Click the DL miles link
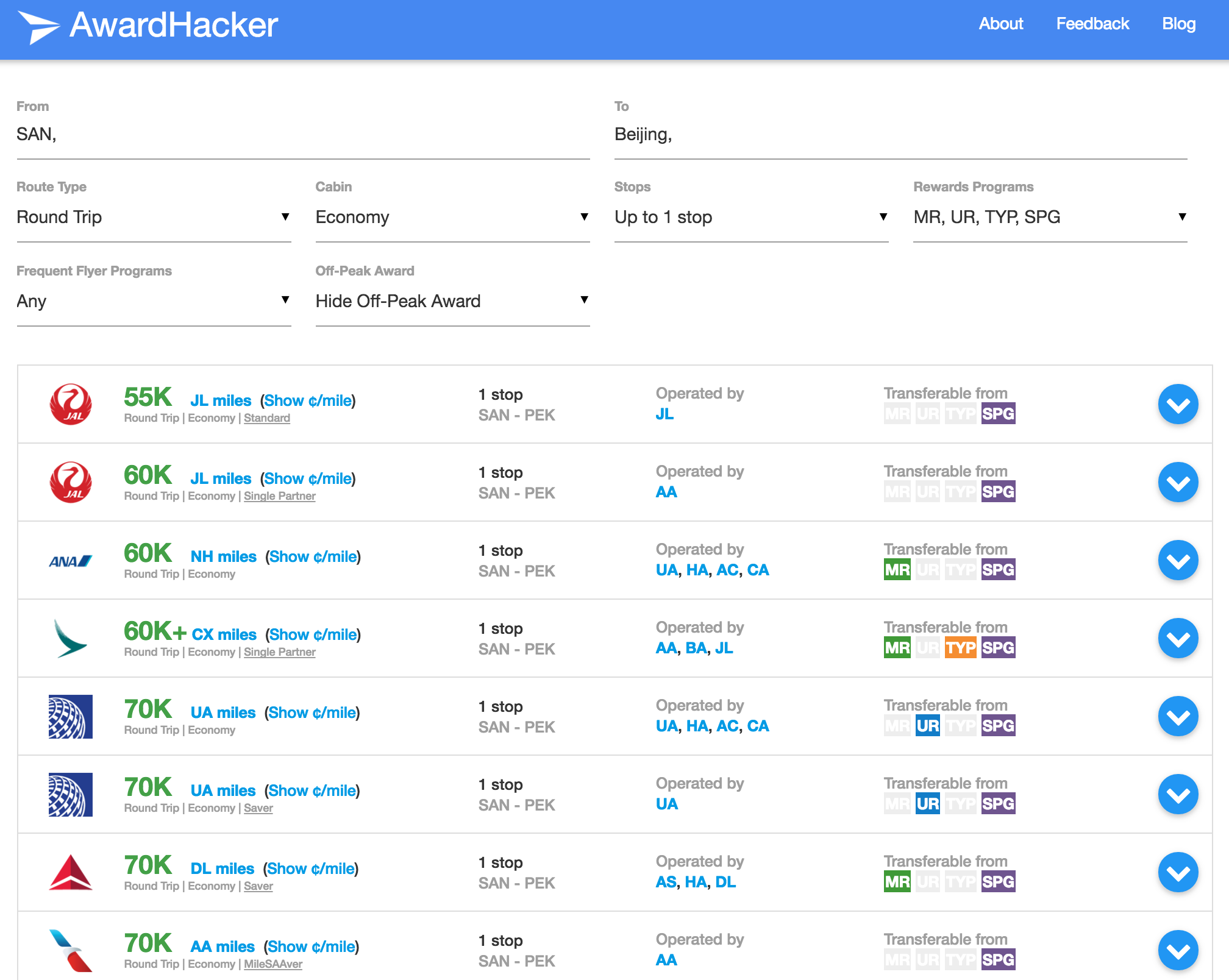This screenshot has width=1229, height=980. [223, 868]
